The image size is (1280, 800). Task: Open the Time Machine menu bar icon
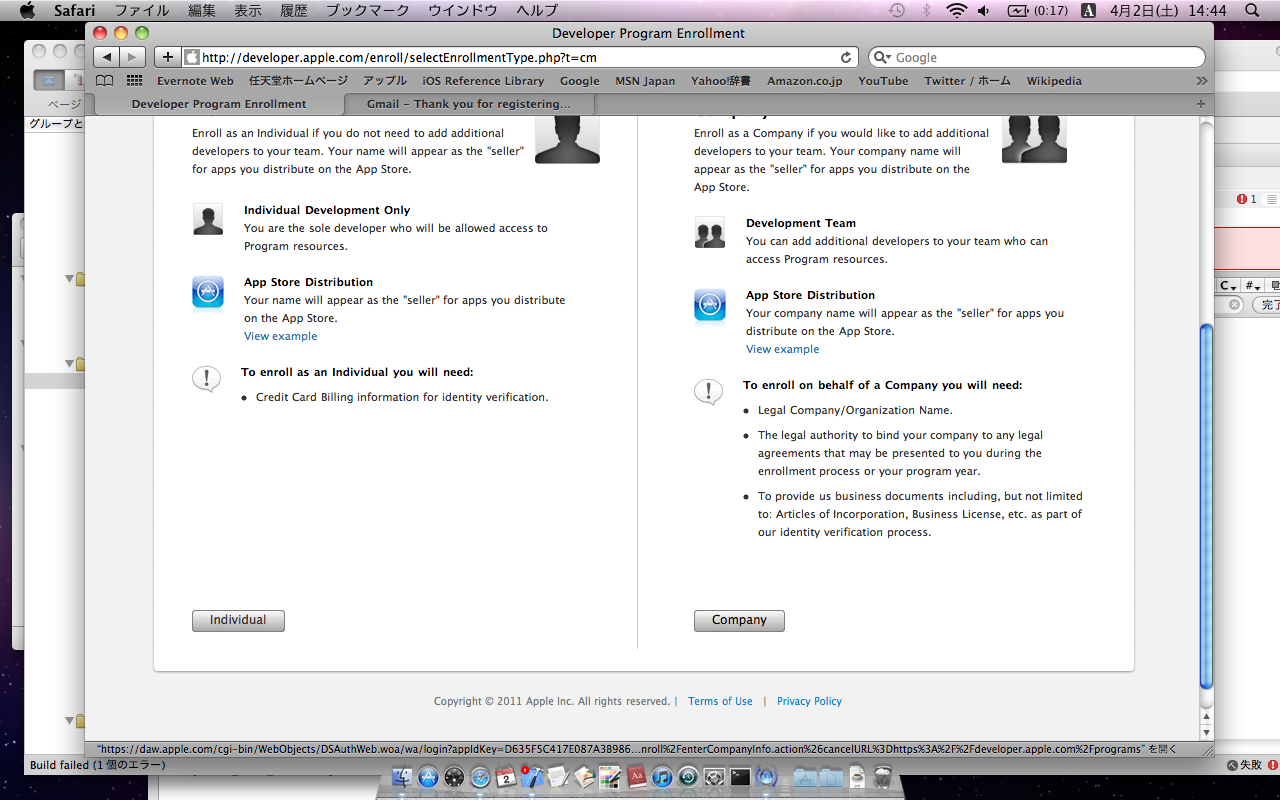tap(897, 10)
